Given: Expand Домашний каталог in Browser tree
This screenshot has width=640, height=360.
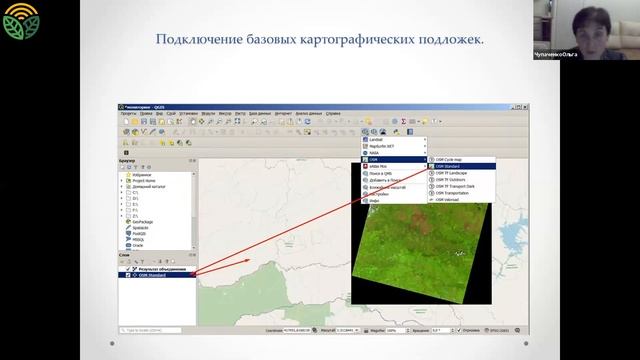Looking at the screenshot, I should [122, 187].
